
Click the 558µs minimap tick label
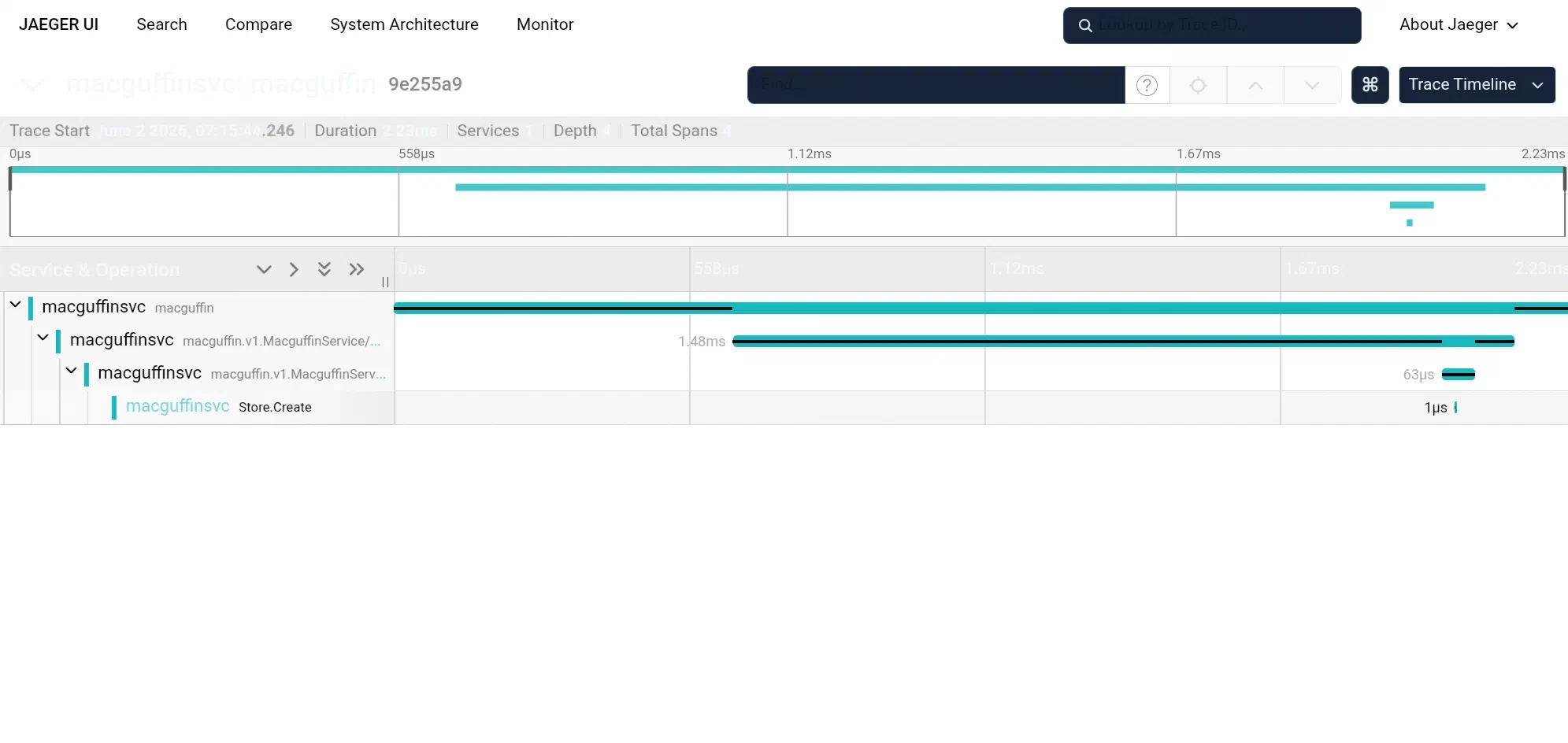coord(417,153)
